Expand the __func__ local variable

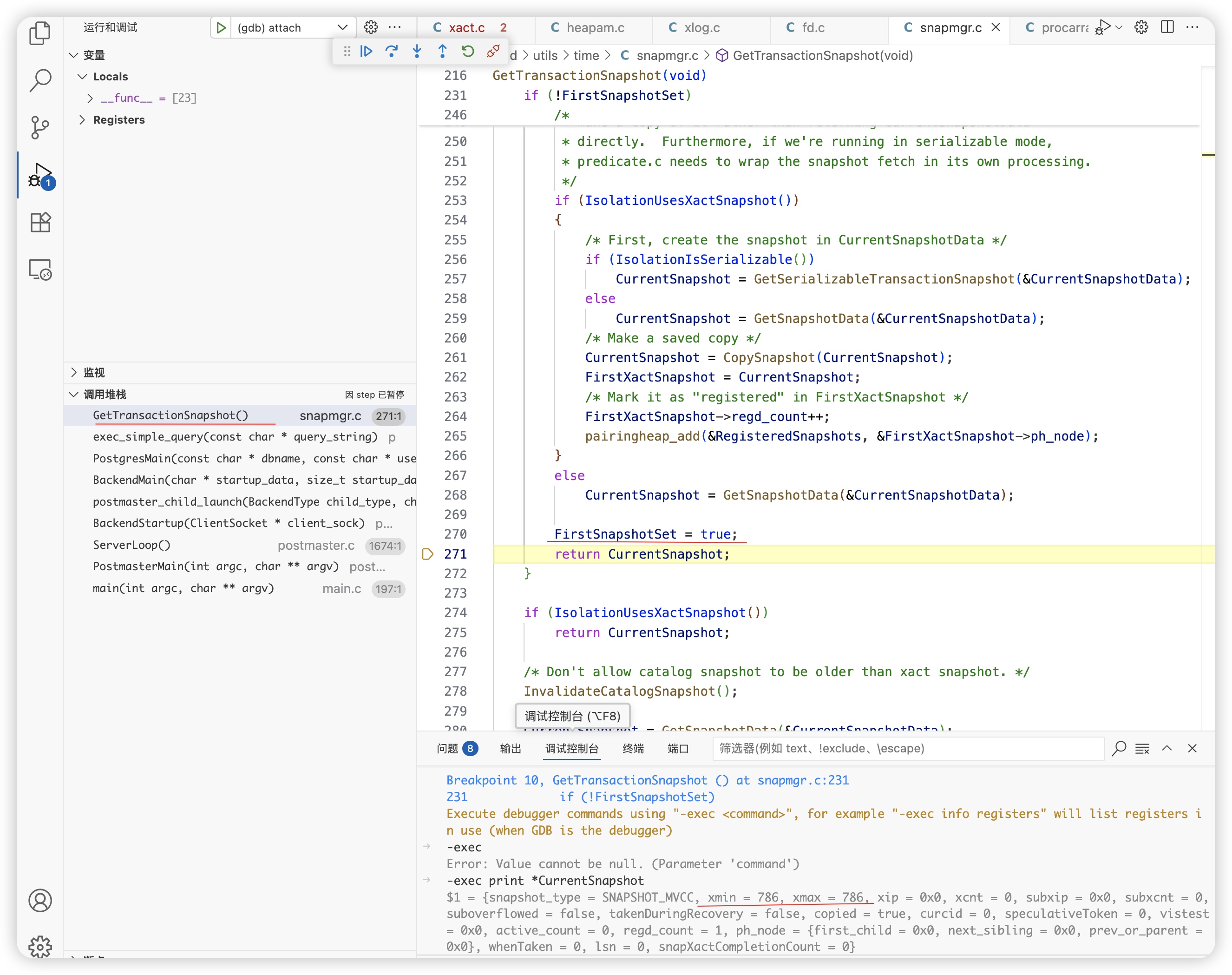pos(90,98)
